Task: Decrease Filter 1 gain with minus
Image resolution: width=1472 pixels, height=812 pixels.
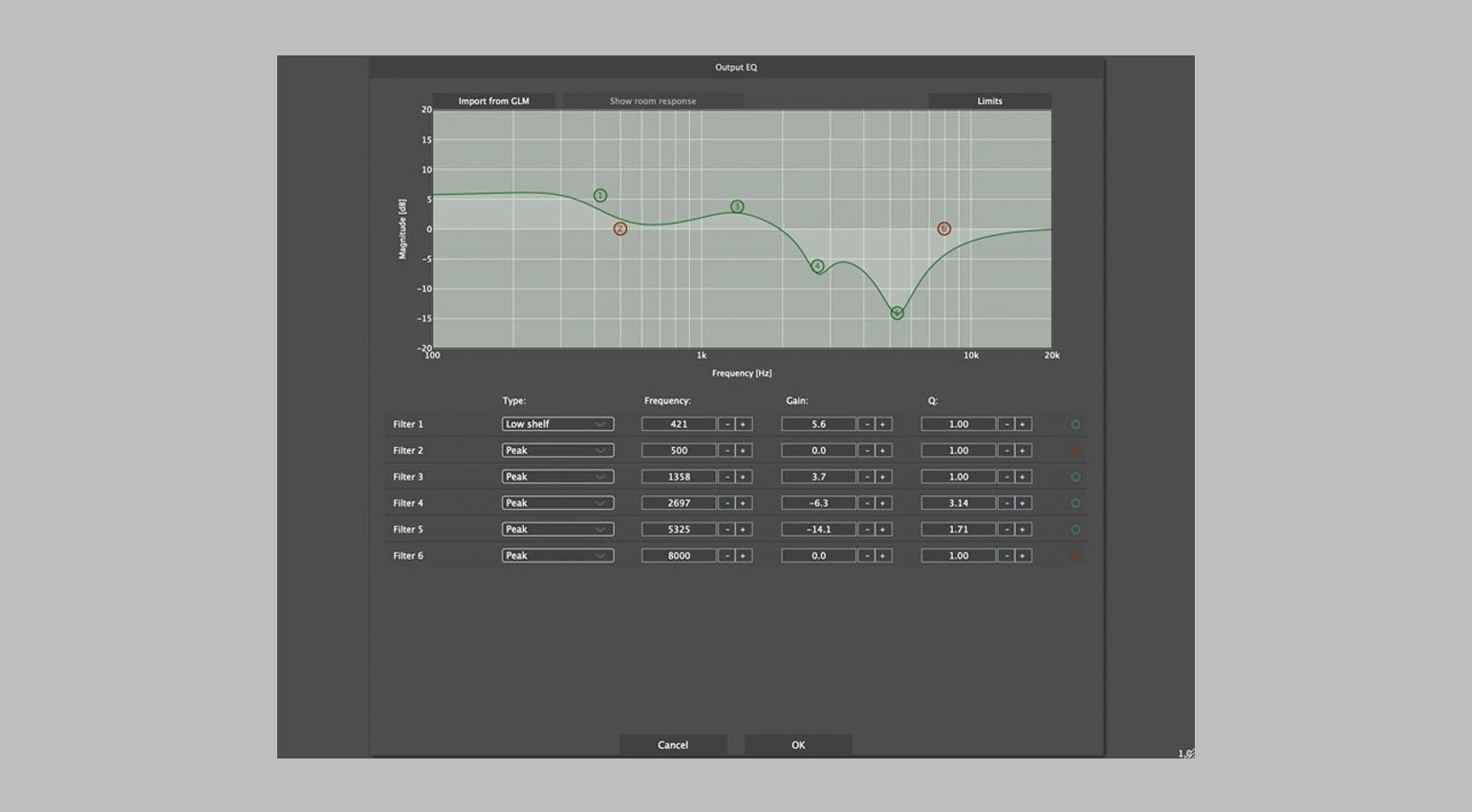Action: pyautogui.click(x=867, y=424)
